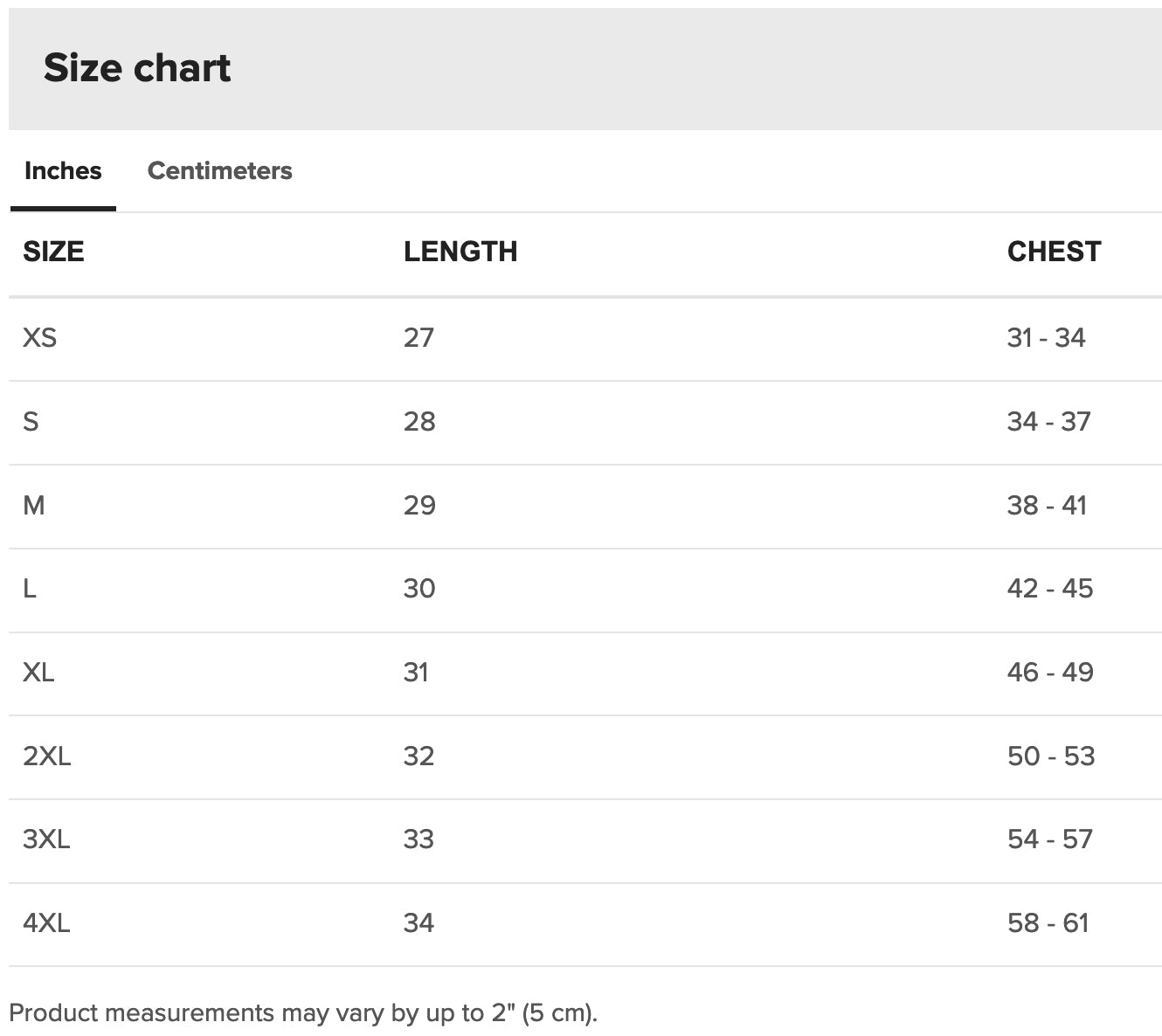Select the S size row label
The height and width of the screenshot is (1036, 1162).
point(31,421)
